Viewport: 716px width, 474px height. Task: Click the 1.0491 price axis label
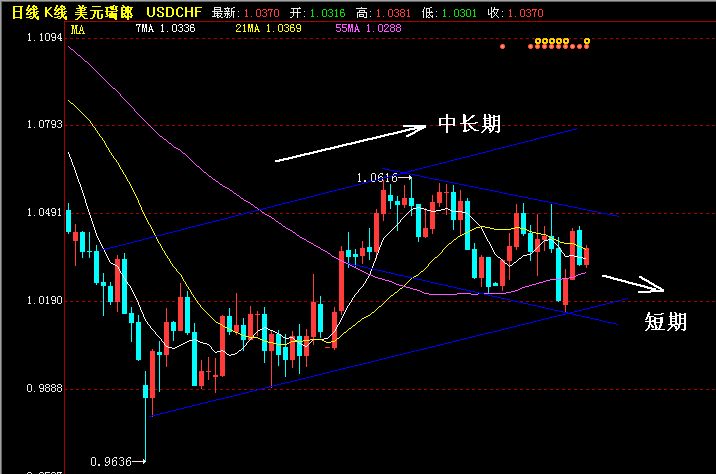click(x=44, y=212)
